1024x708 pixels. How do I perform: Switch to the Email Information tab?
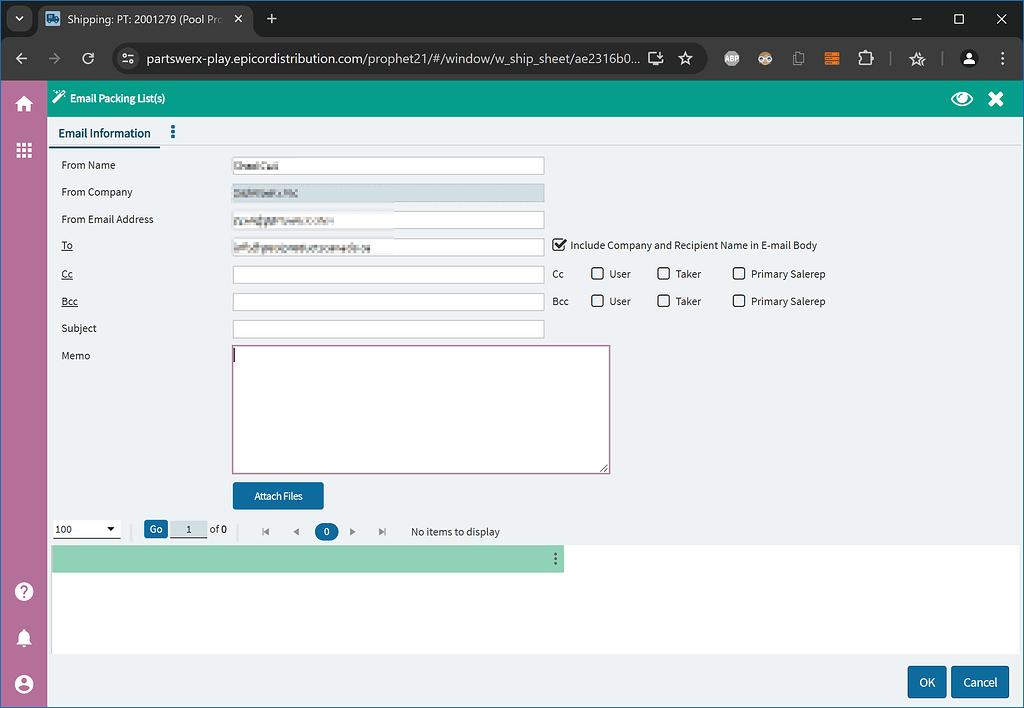coord(104,133)
